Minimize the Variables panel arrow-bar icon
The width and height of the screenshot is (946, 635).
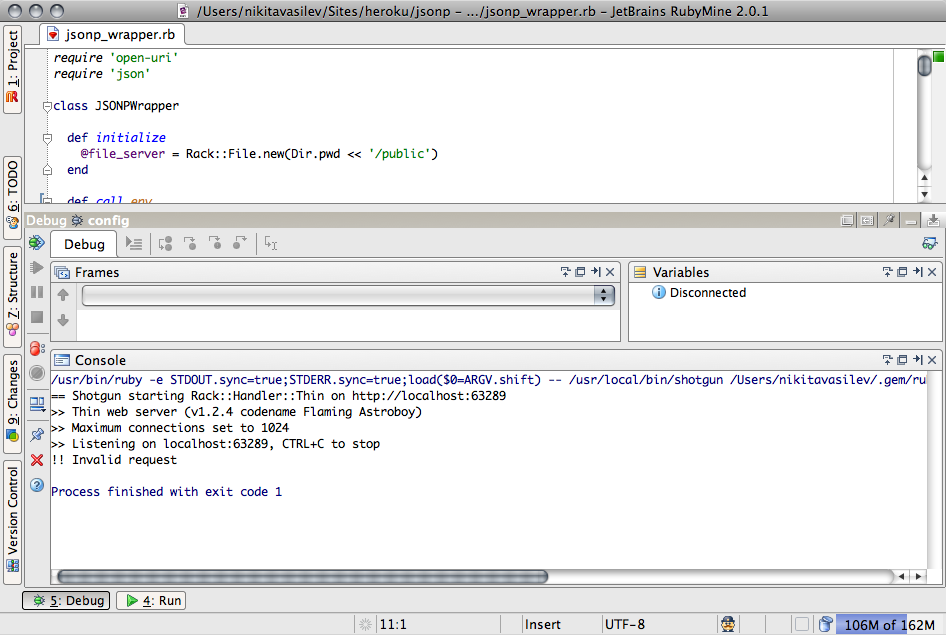pyautogui.click(x=918, y=272)
